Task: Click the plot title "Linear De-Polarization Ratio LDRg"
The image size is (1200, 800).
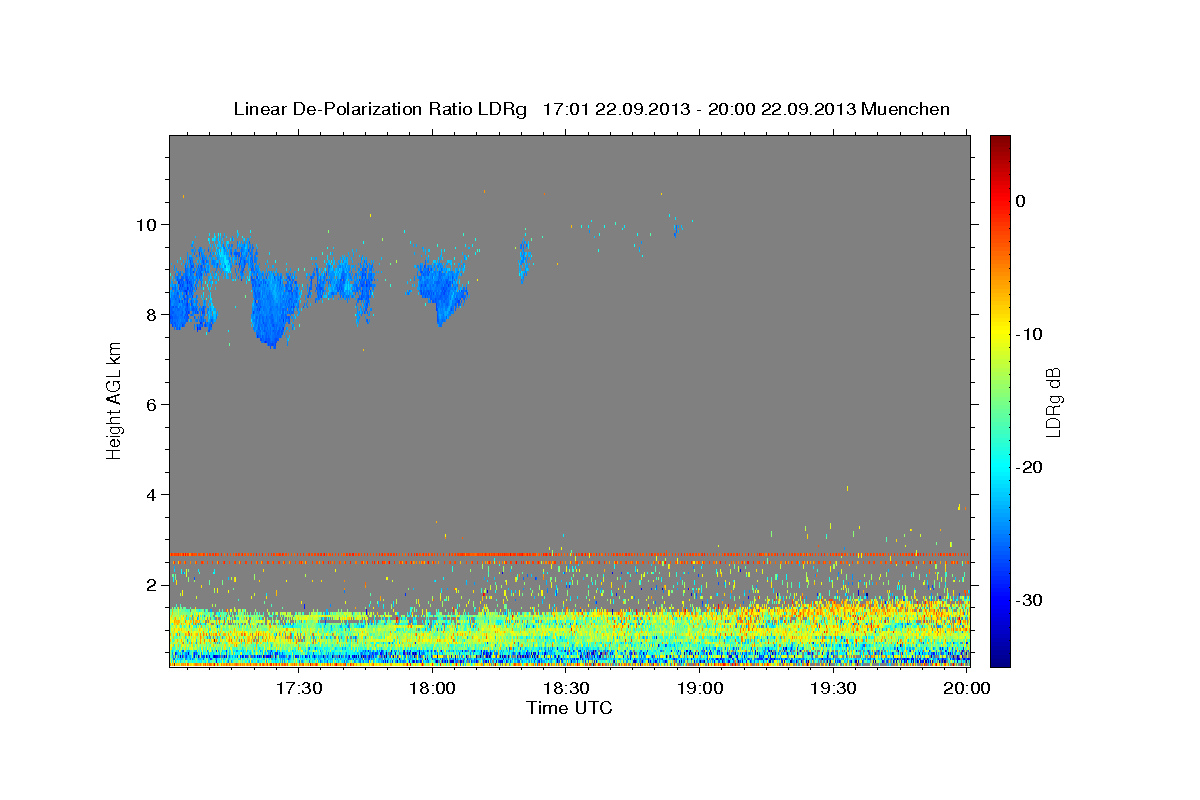Action: click(x=379, y=109)
